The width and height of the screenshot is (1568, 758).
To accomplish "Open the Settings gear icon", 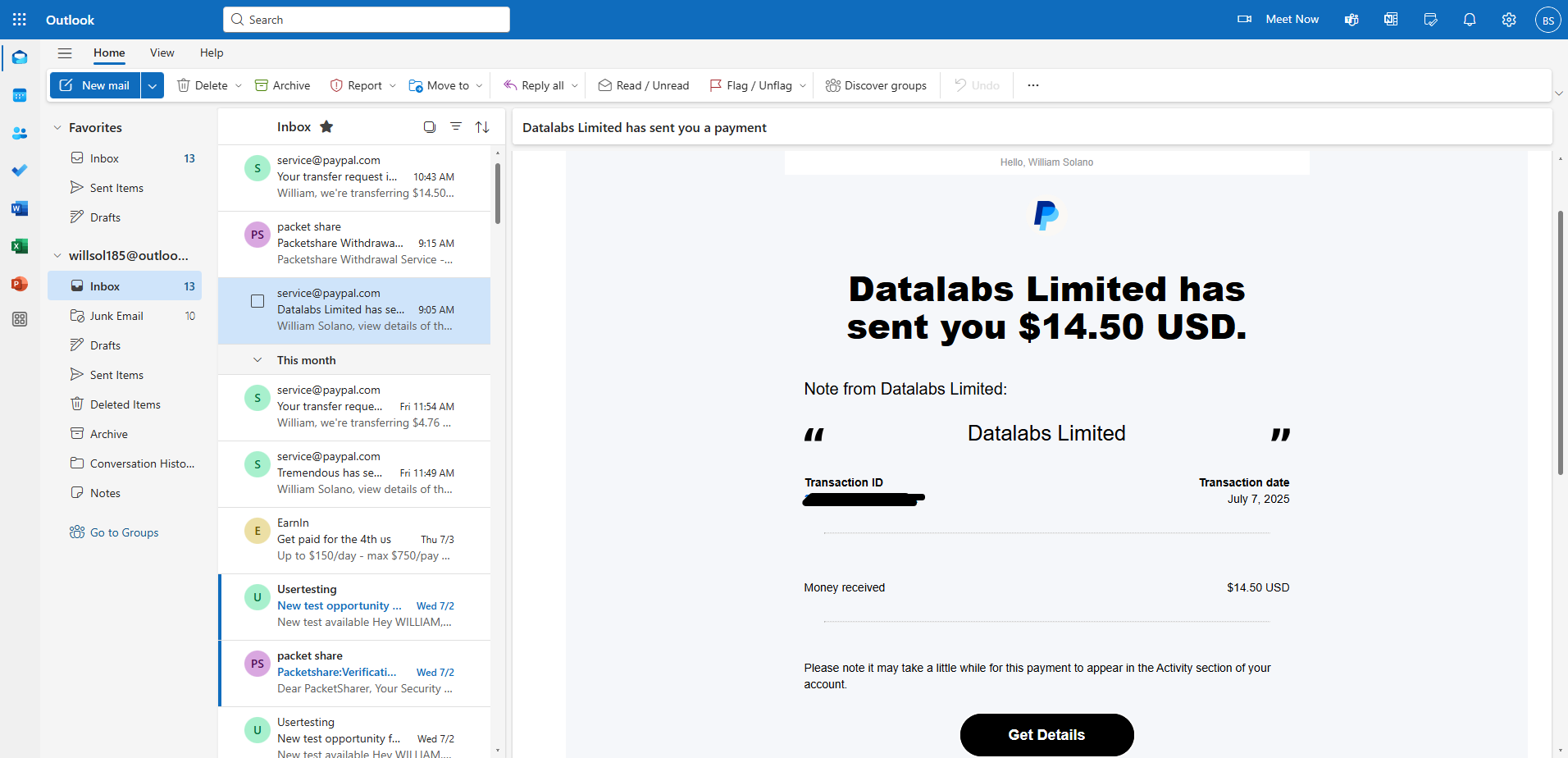I will pos(1509,20).
